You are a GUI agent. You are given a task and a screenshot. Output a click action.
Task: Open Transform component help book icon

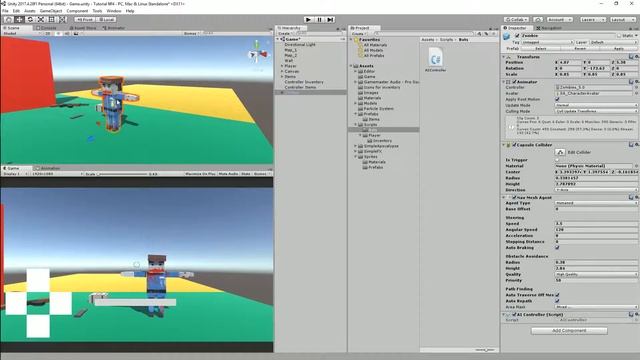pyautogui.click(x=631, y=57)
